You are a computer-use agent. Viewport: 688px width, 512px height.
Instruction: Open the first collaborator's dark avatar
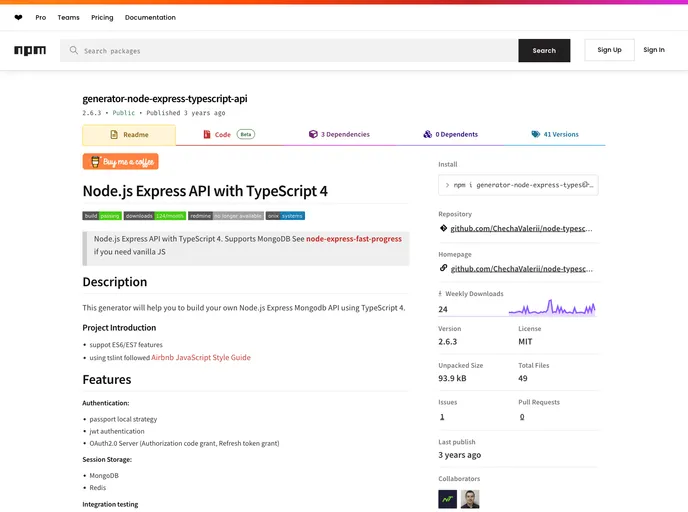coord(448,499)
